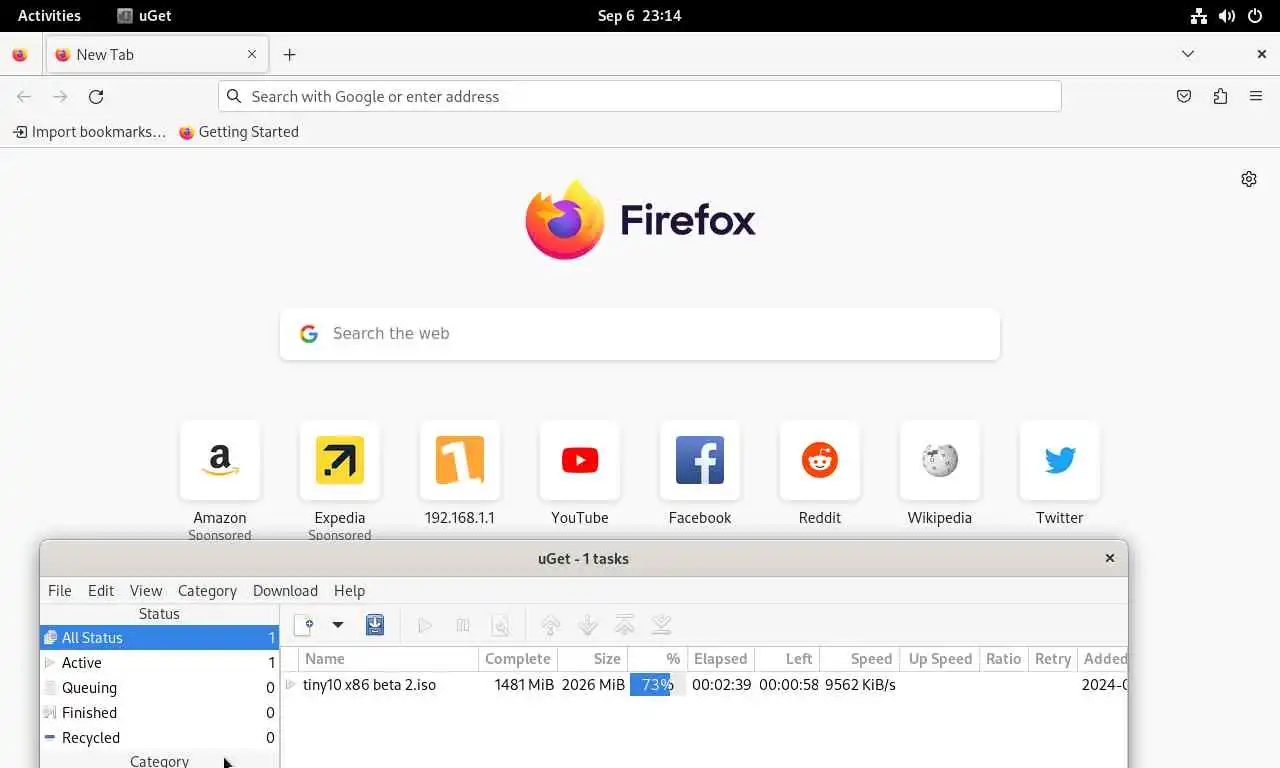Close the New Tab tab

(252, 55)
